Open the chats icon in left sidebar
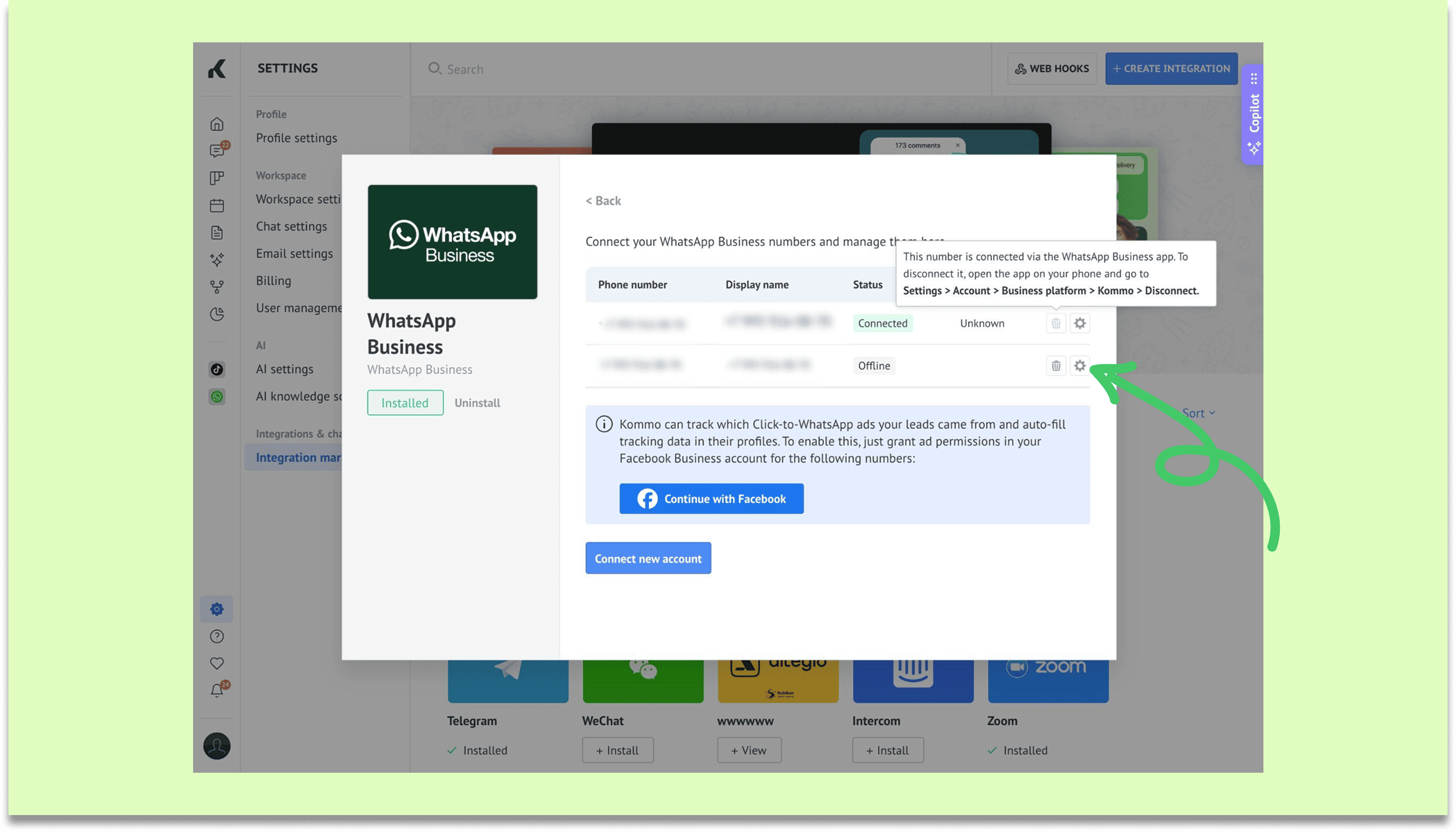1456x832 pixels. pos(217,150)
